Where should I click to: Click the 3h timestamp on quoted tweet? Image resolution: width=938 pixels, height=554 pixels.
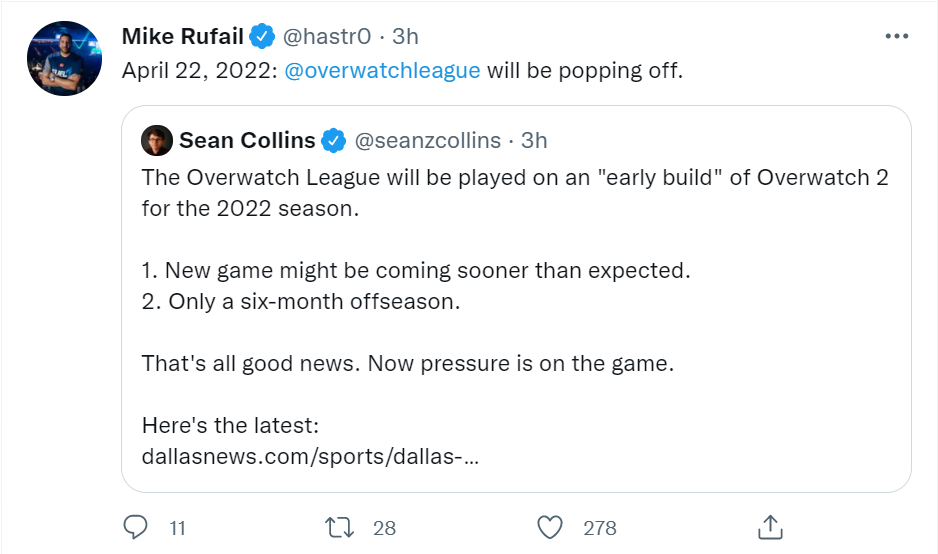pos(535,140)
